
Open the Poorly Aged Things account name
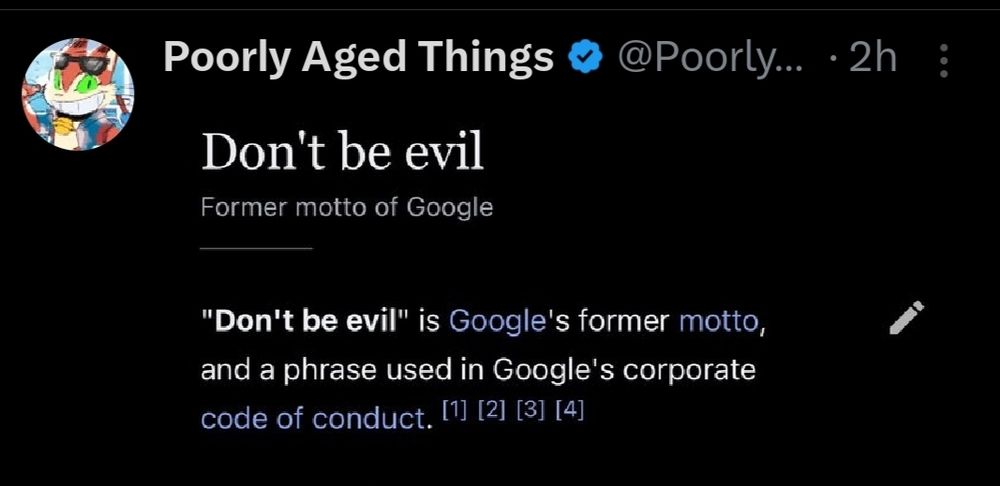(358, 57)
